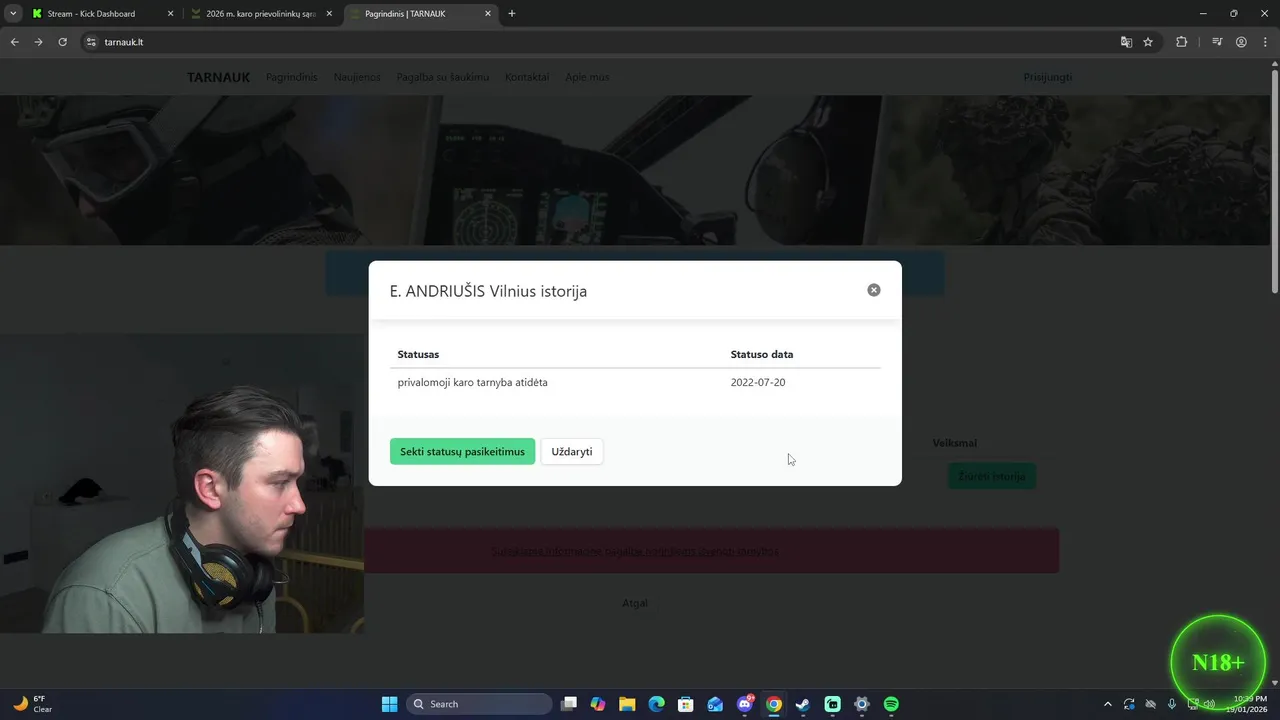Select privalomoji karo tarnyba atidėta text
Screen dimensions: 1280x720
click(472, 383)
